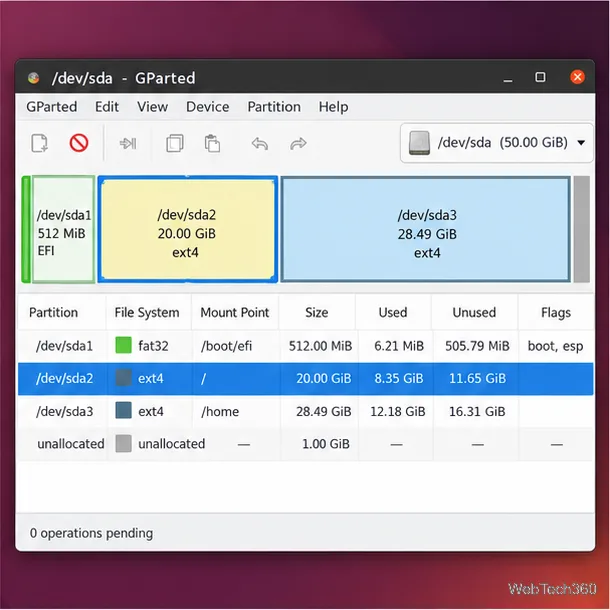Viewport: 610px width, 610px height.
Task: Open the Device menu
Action: pyautogui.click(x=208, y=107)
